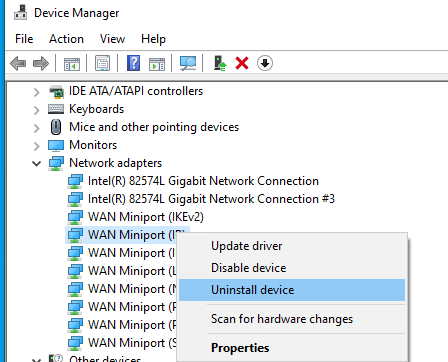Choose Properties from context menu

tap(292, 348)
